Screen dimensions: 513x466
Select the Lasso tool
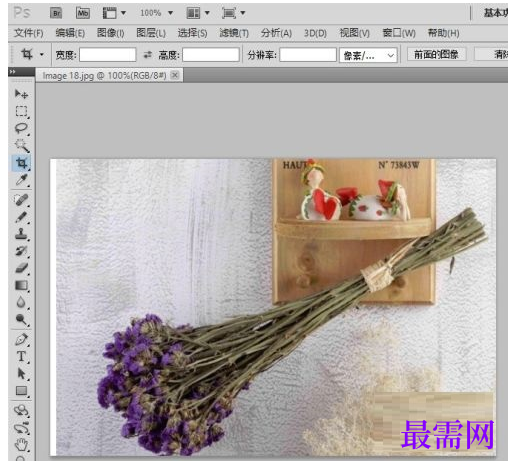pos(21,129)
